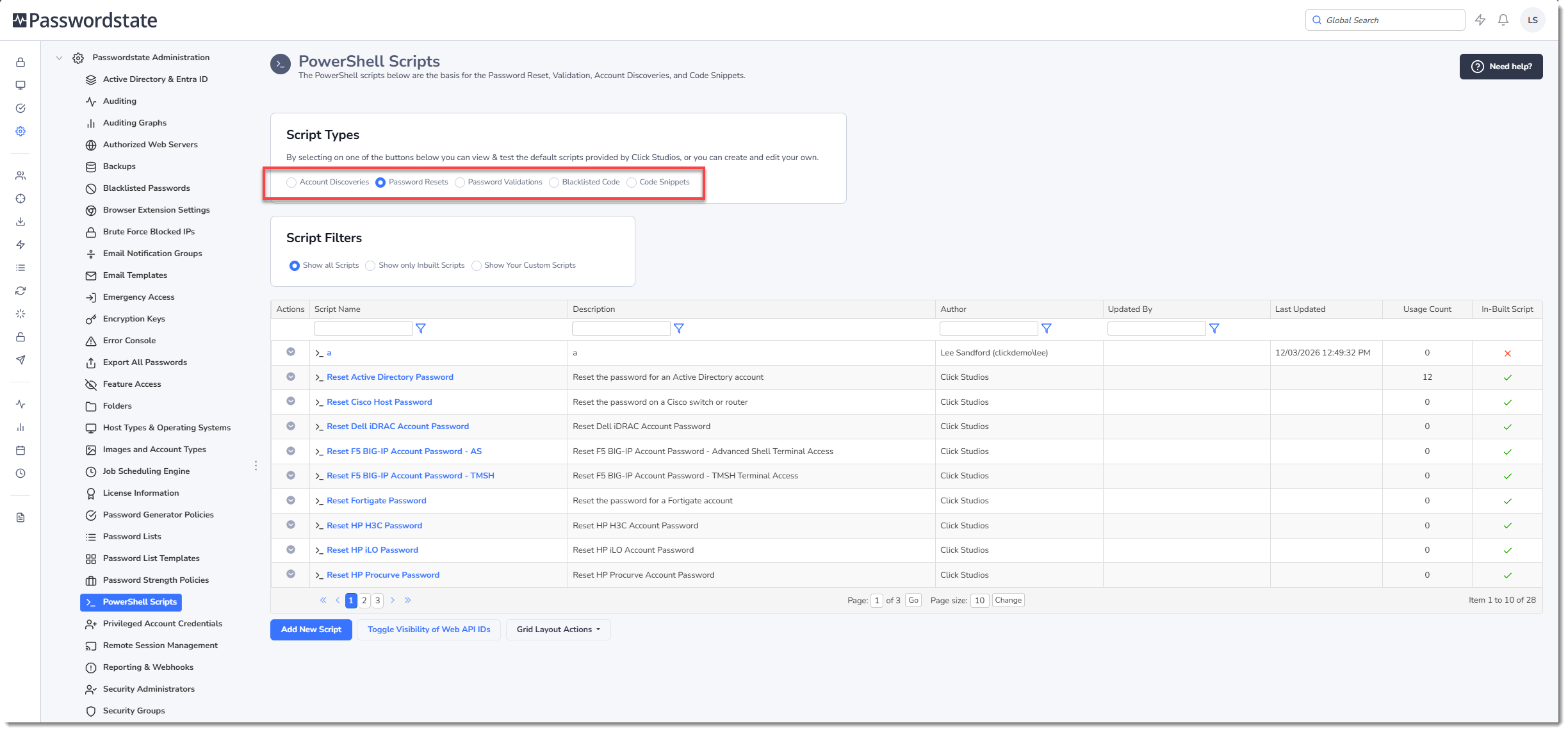Open the monitor icon in the left rail
1568x732 pixels.
(20, 85)
